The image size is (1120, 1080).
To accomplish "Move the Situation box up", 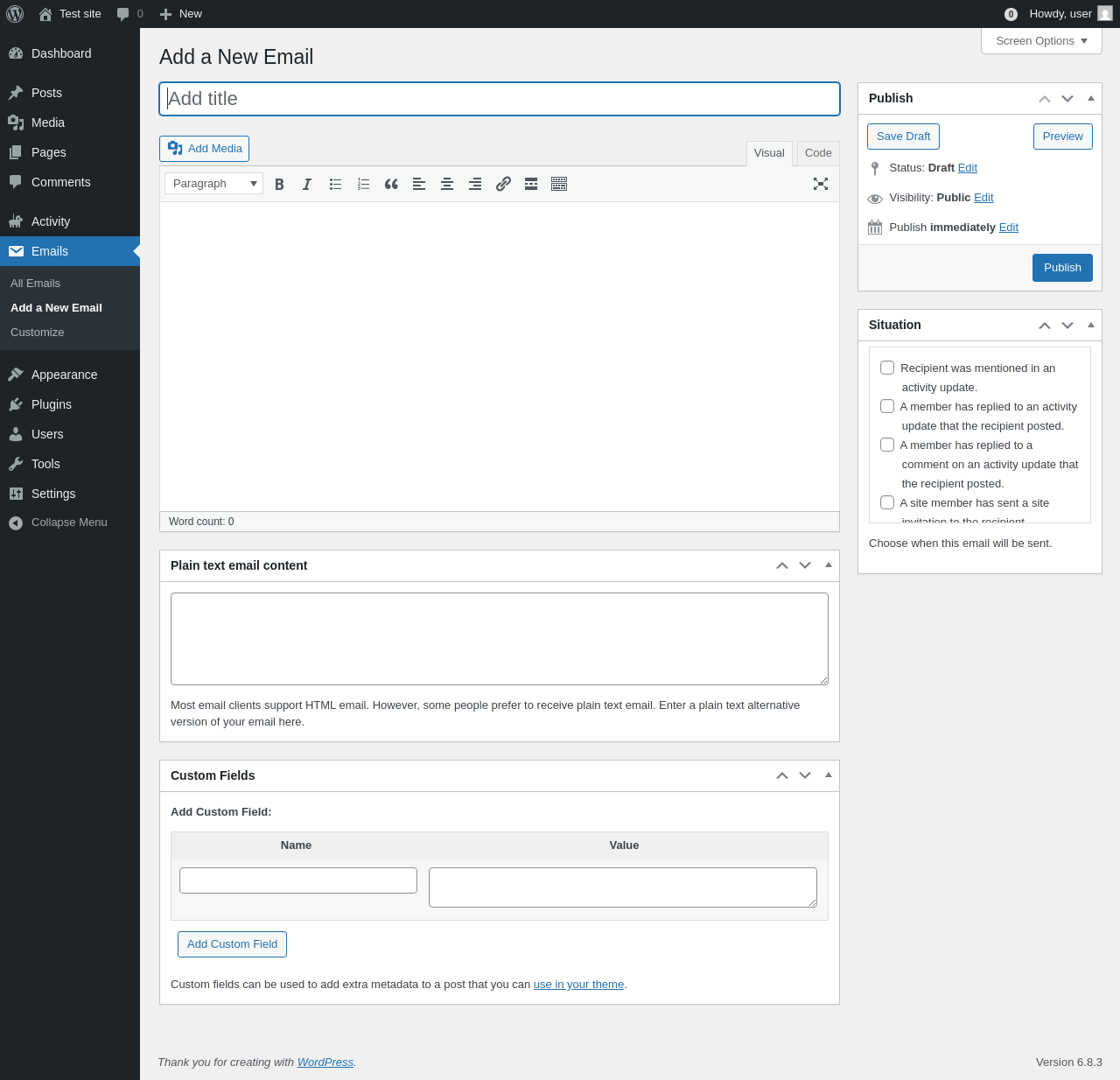I will (1045, 325).
